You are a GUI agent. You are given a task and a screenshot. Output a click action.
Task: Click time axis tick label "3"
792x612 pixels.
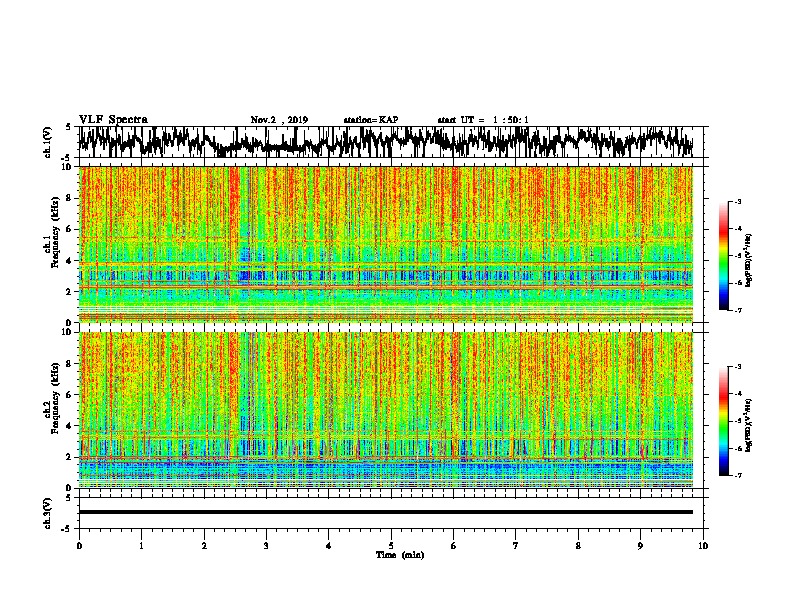pos(266,546)
